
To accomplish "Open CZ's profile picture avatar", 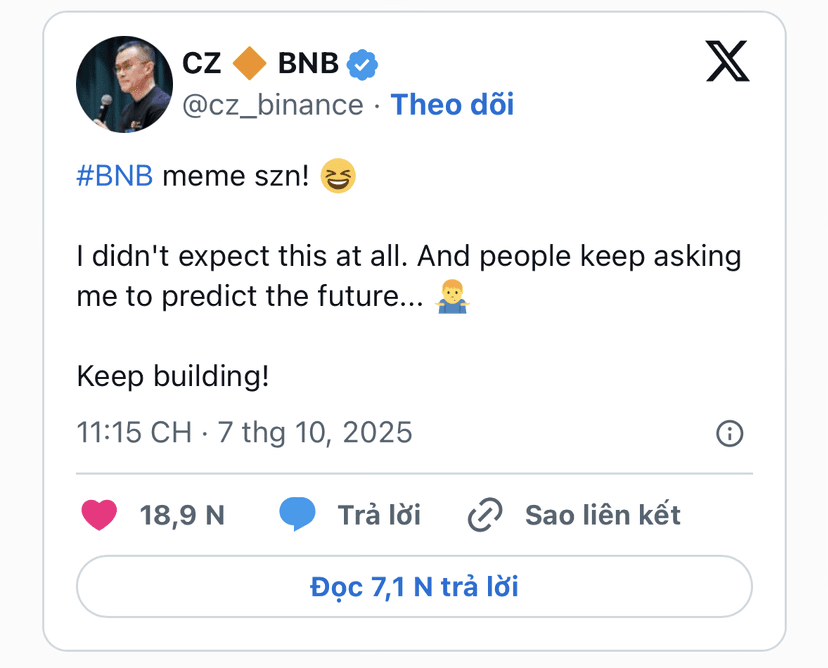I will pyautogui.click(x=124, y=84).
